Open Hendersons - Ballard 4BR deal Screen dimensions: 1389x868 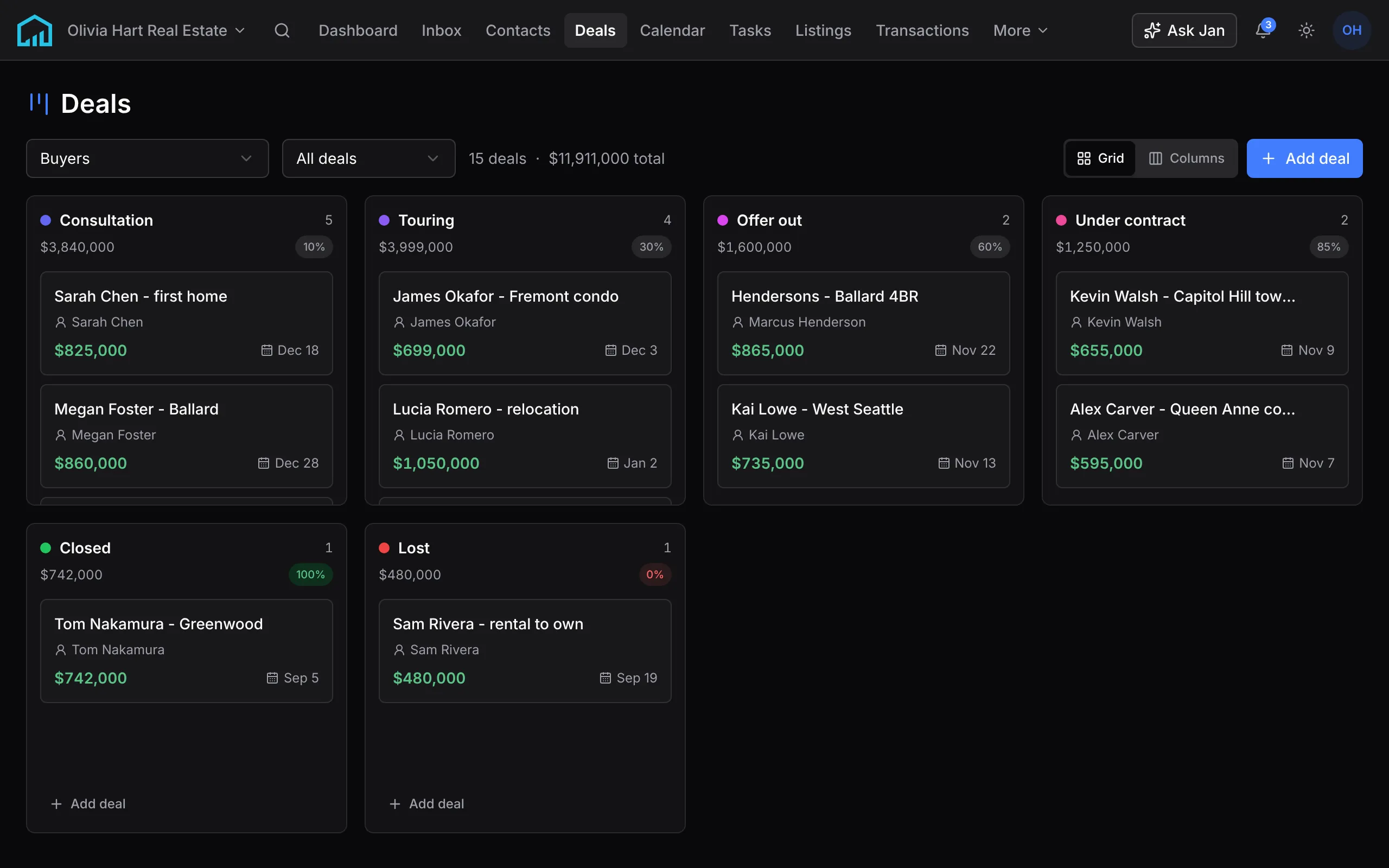pos(864,323)
